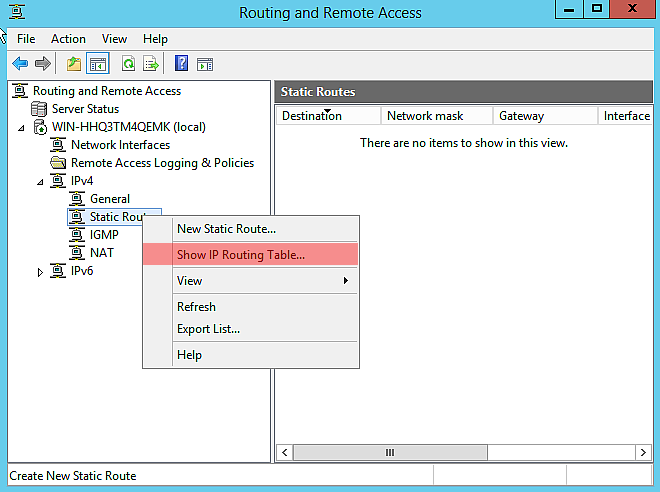Click the horizontal scrollbar right arrow
This screenshot has width=660, height=492.
click(643, 453)
